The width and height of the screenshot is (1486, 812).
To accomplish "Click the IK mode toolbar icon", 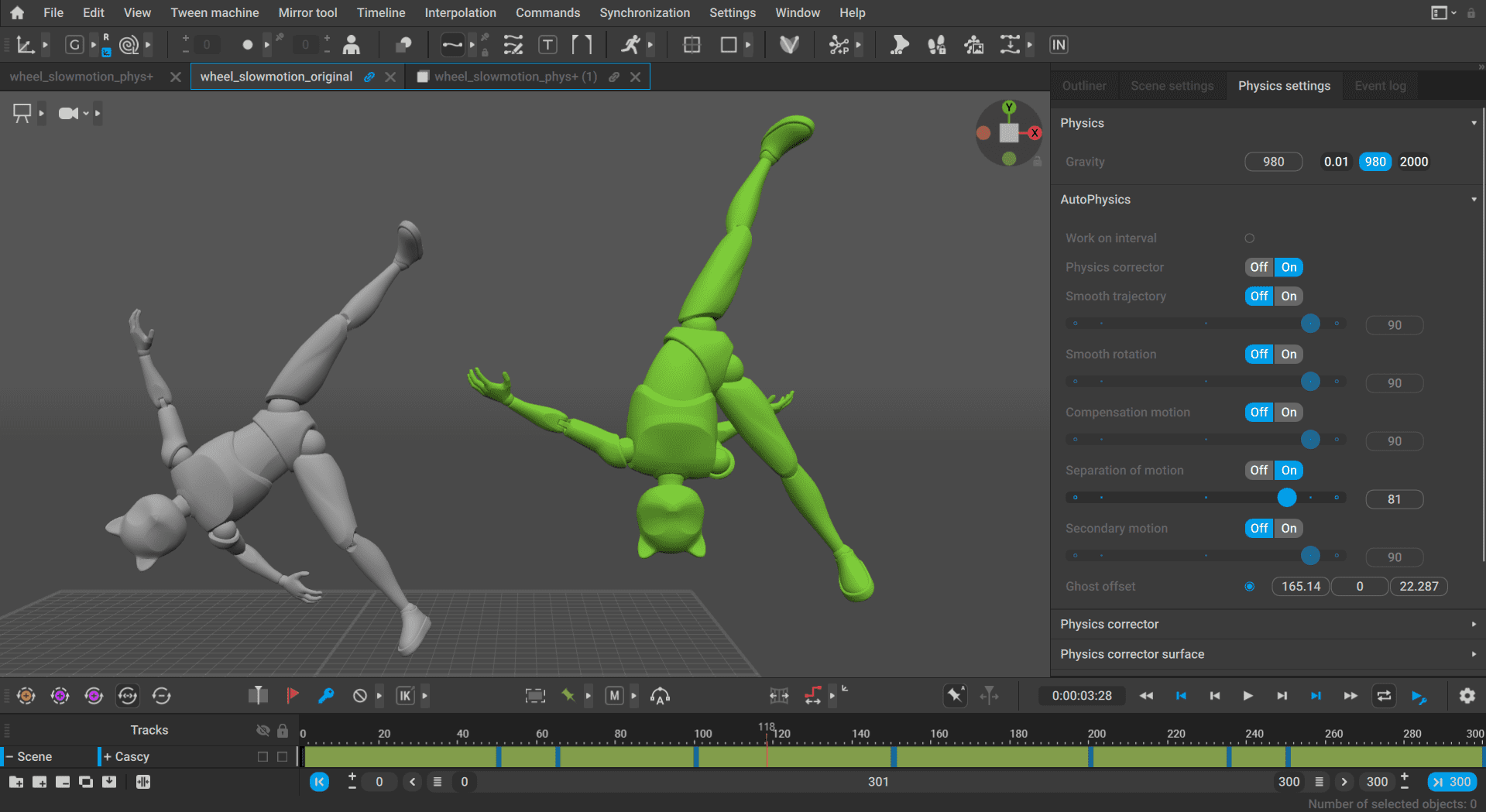I will coord(405,695).
